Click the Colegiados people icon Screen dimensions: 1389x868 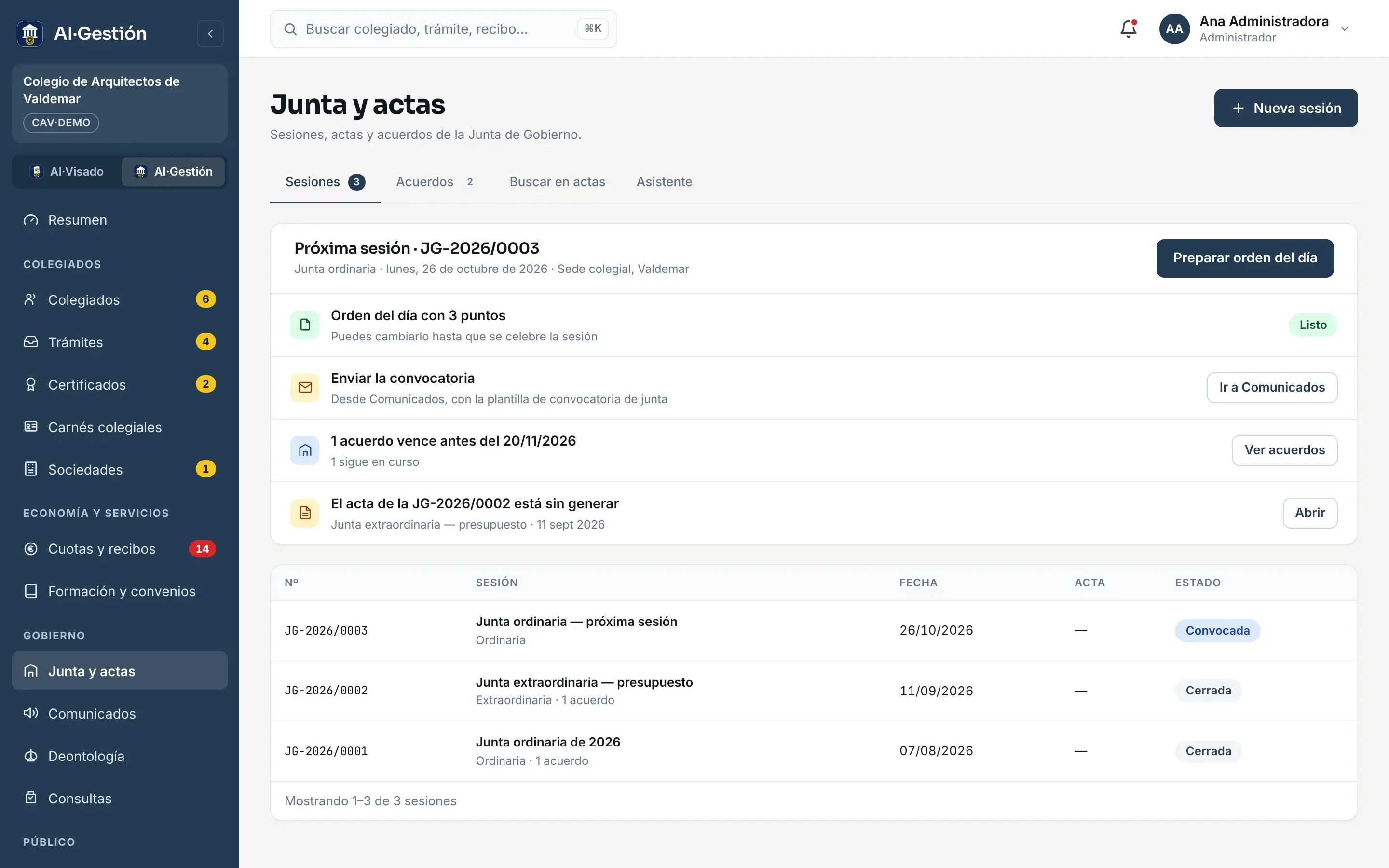(x=30, y=299)
